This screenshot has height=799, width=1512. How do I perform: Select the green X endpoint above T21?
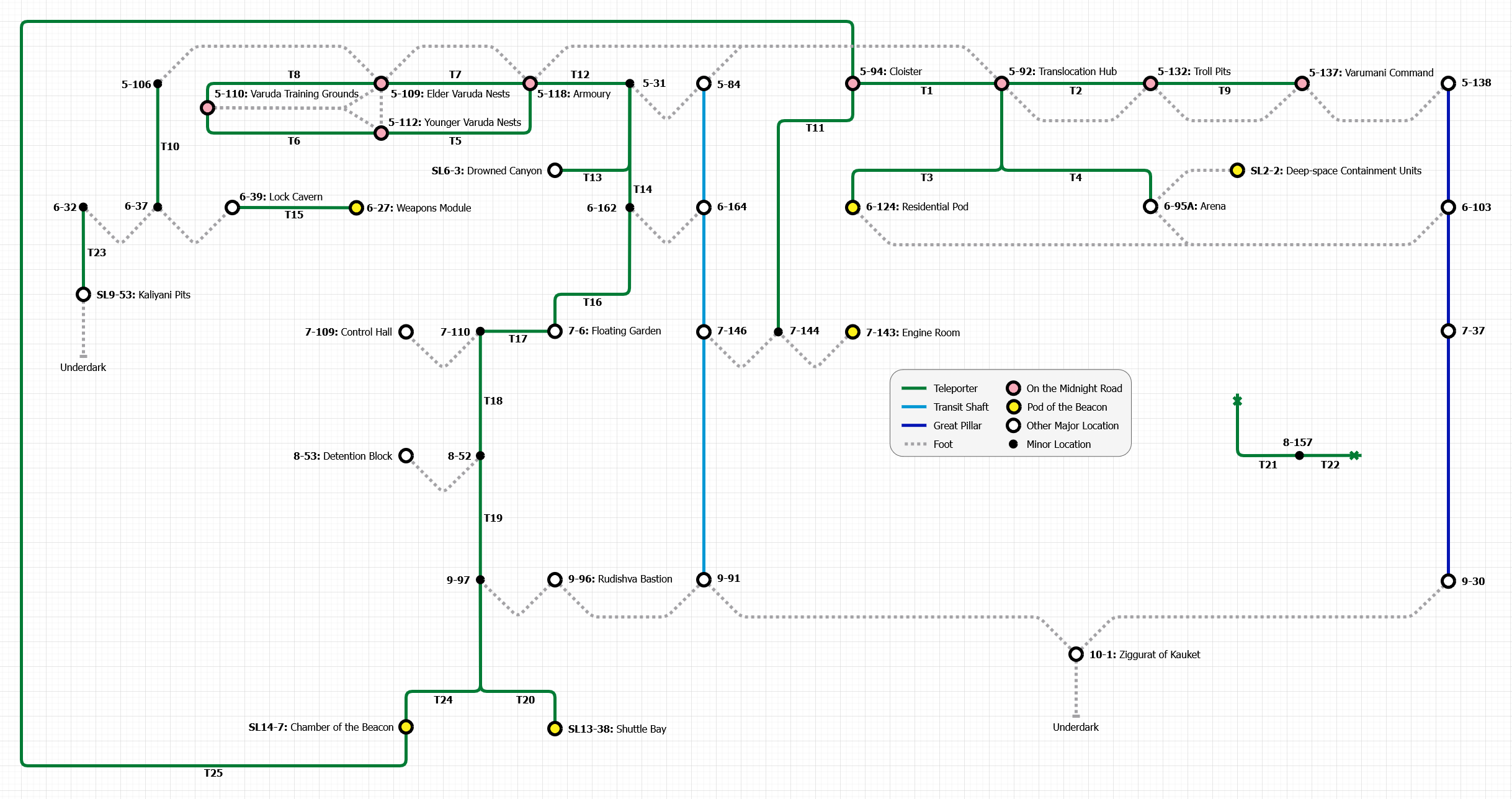[1237, 401]
